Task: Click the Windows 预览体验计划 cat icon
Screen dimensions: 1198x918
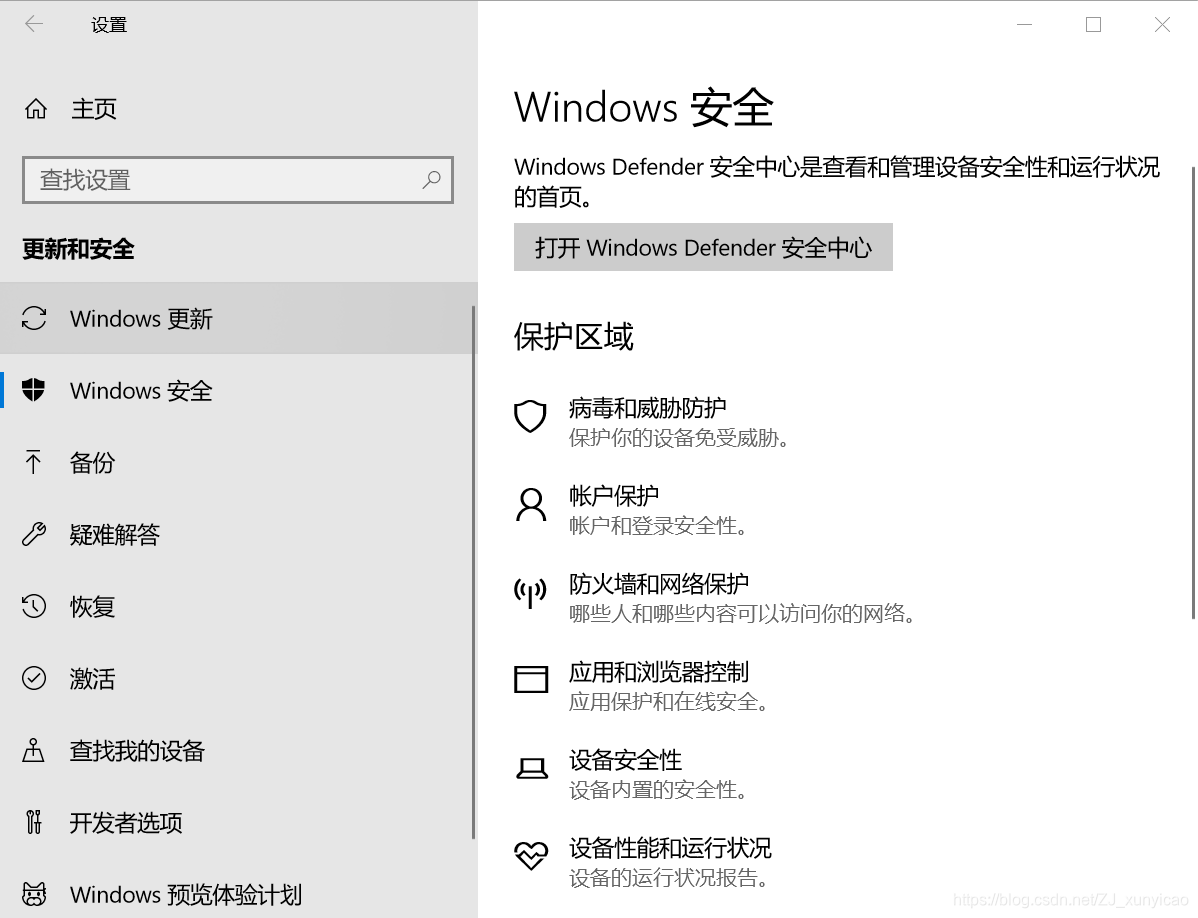Action: pyautogui.click(x=34, y=894)
